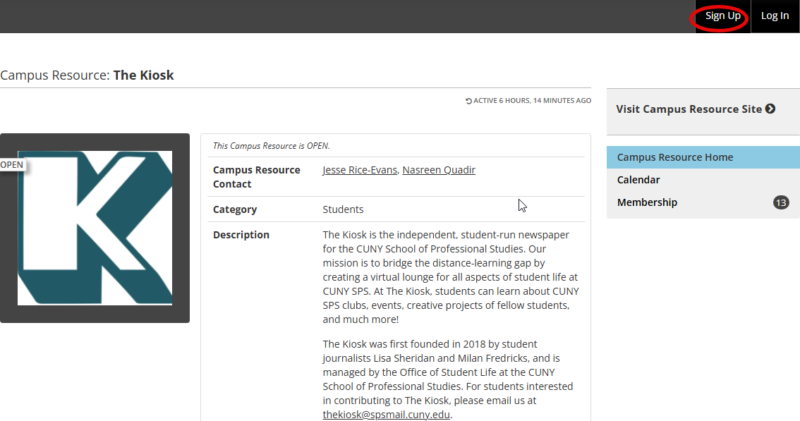
Task: Click the 'Students' category value
Action: coord(343,209)
